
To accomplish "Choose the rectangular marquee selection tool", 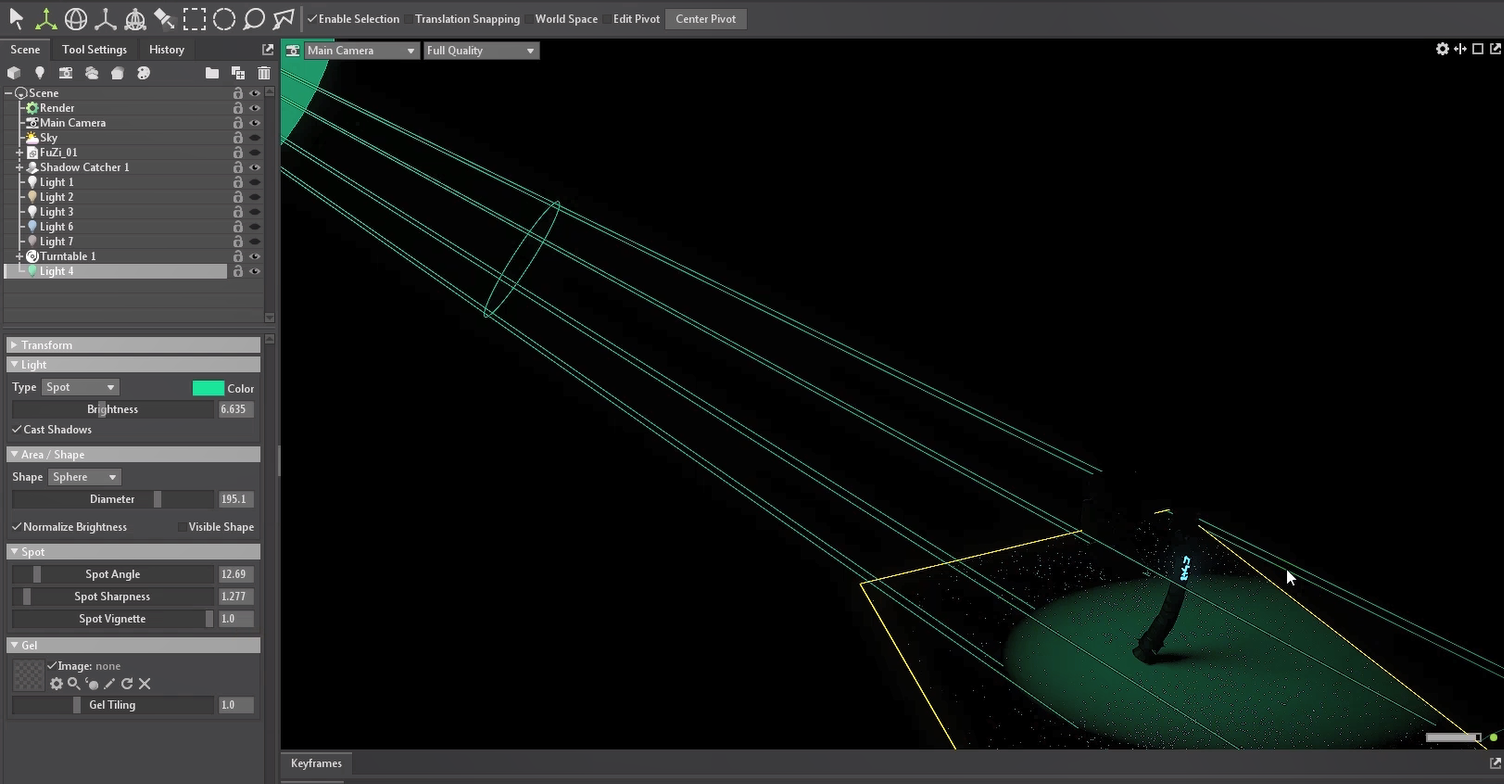I will point(194,19).
